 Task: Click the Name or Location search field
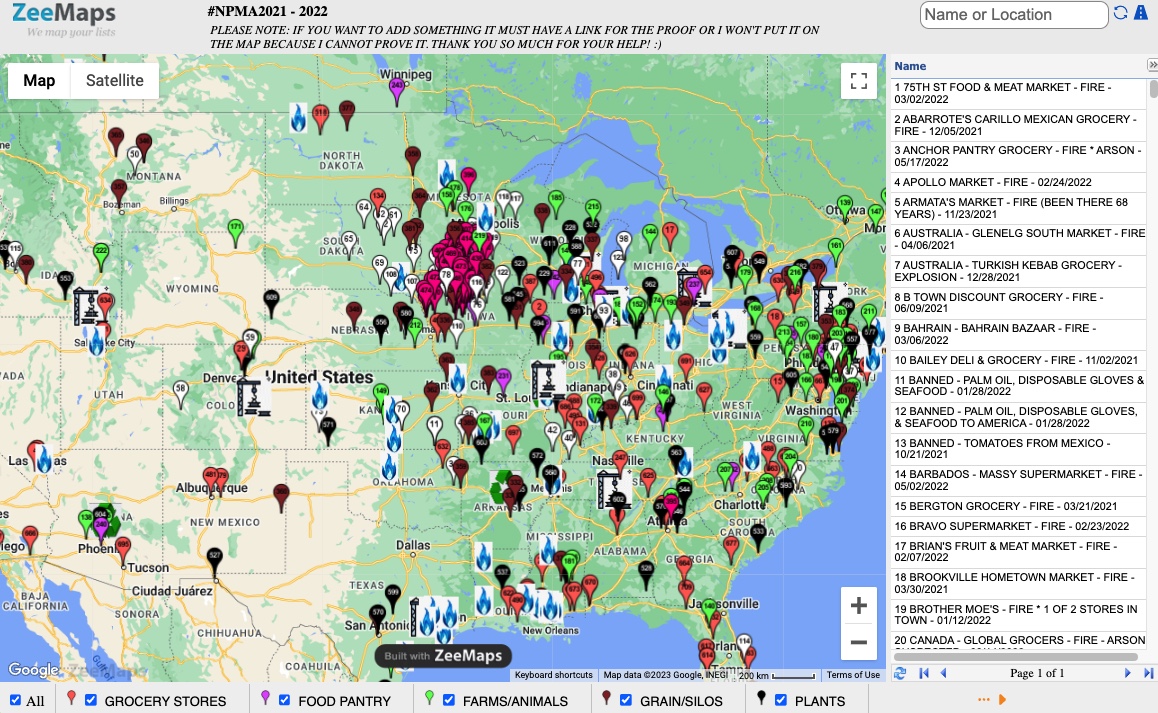(1014, 15)
